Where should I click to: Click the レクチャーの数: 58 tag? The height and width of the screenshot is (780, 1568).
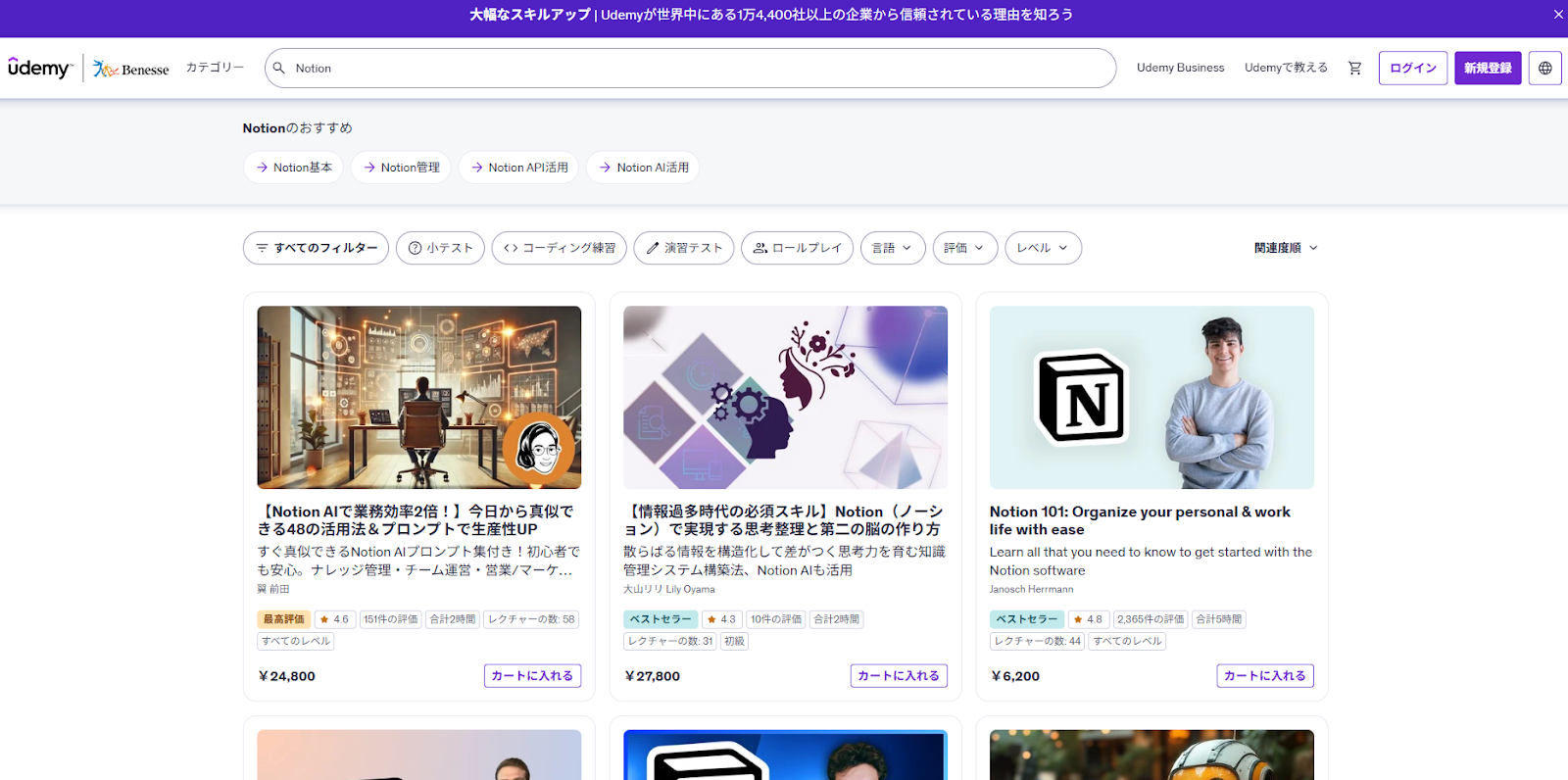(x=531, y=619)
